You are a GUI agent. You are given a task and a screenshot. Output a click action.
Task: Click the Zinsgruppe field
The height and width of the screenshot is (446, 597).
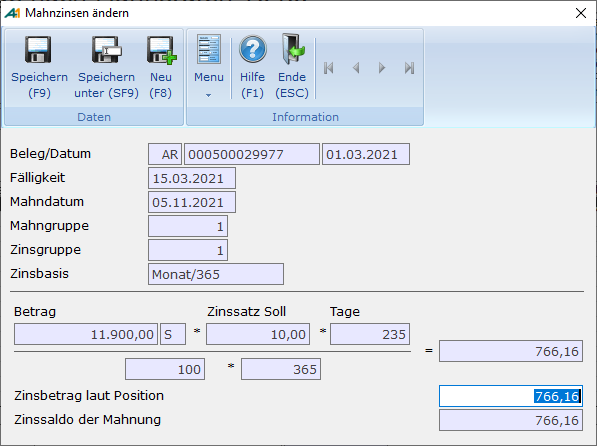click(x=188, y=250)
